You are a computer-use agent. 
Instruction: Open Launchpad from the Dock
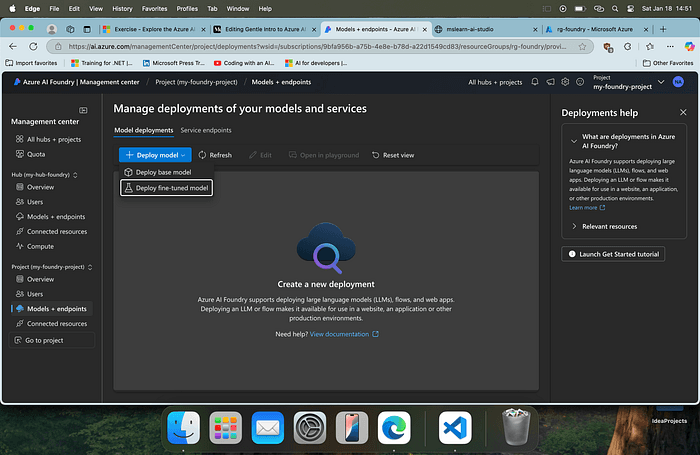[225, 428]
